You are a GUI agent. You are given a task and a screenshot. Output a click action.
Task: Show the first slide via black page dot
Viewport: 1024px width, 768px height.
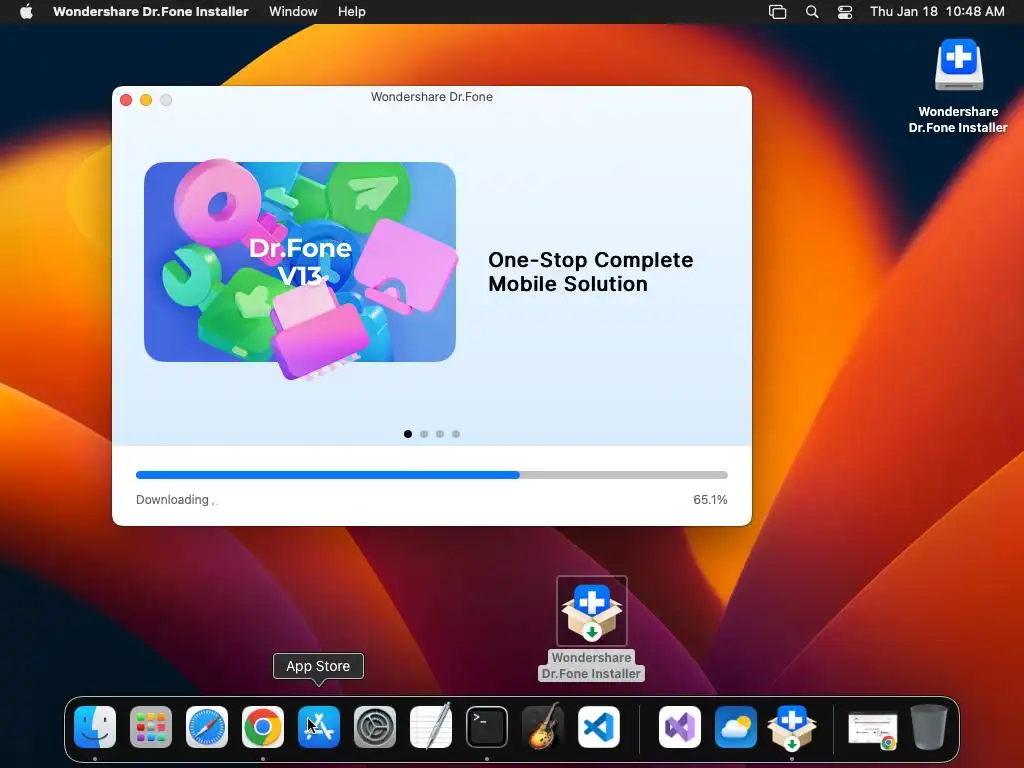pyautogui.click(x=408, y=434)
